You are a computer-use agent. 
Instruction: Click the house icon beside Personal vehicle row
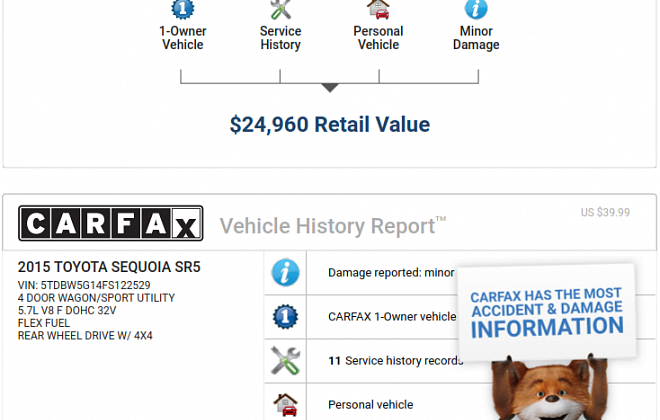[285, 404]
